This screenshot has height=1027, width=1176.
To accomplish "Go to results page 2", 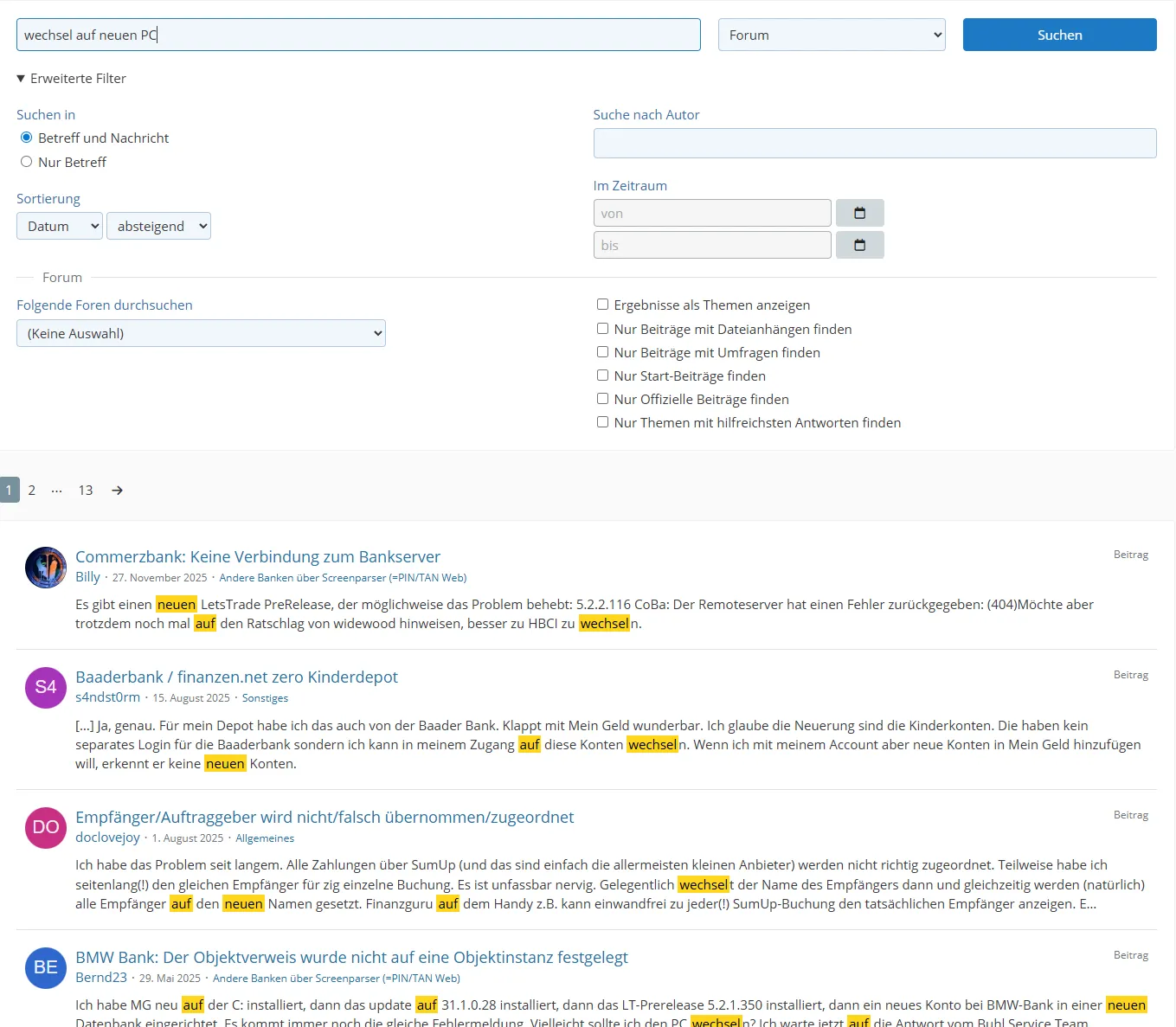I will tap(32, 491).
